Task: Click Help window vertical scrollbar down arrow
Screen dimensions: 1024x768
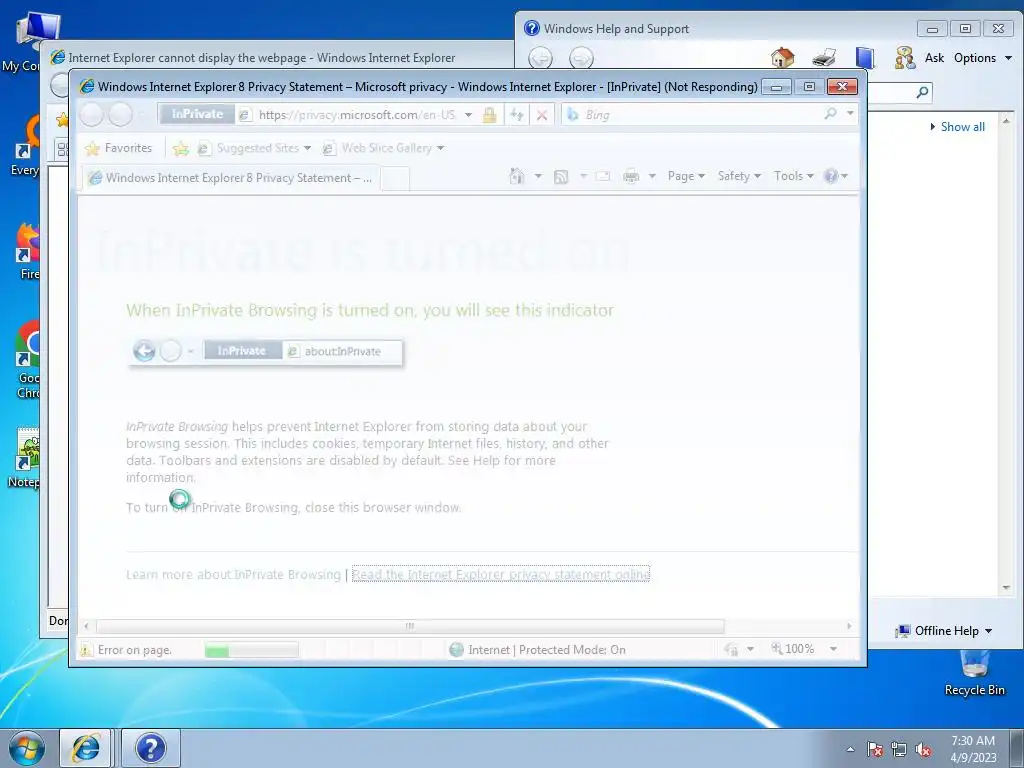Action: pos(1006,588)
